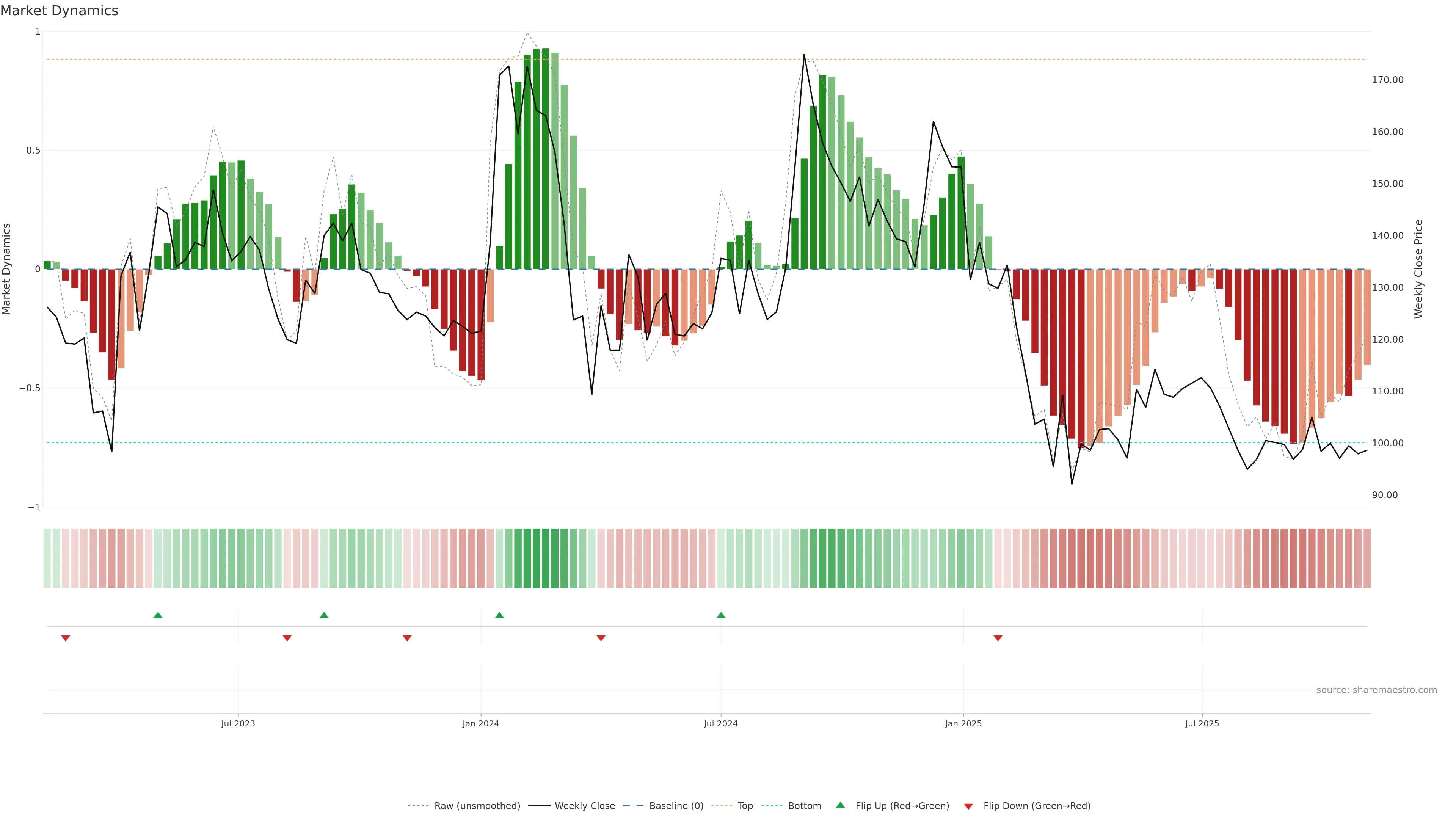Click the green flip-up triangle at Jul 2024
Screen dimensions: 1456x819
[x=721, y=615]
